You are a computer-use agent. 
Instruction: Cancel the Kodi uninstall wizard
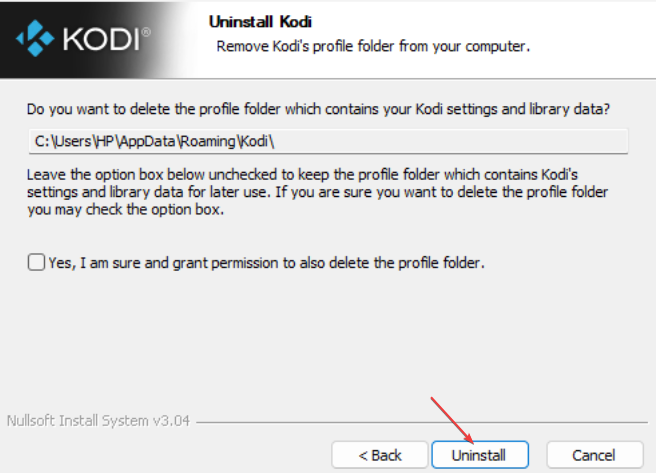[x=594, y=455]
